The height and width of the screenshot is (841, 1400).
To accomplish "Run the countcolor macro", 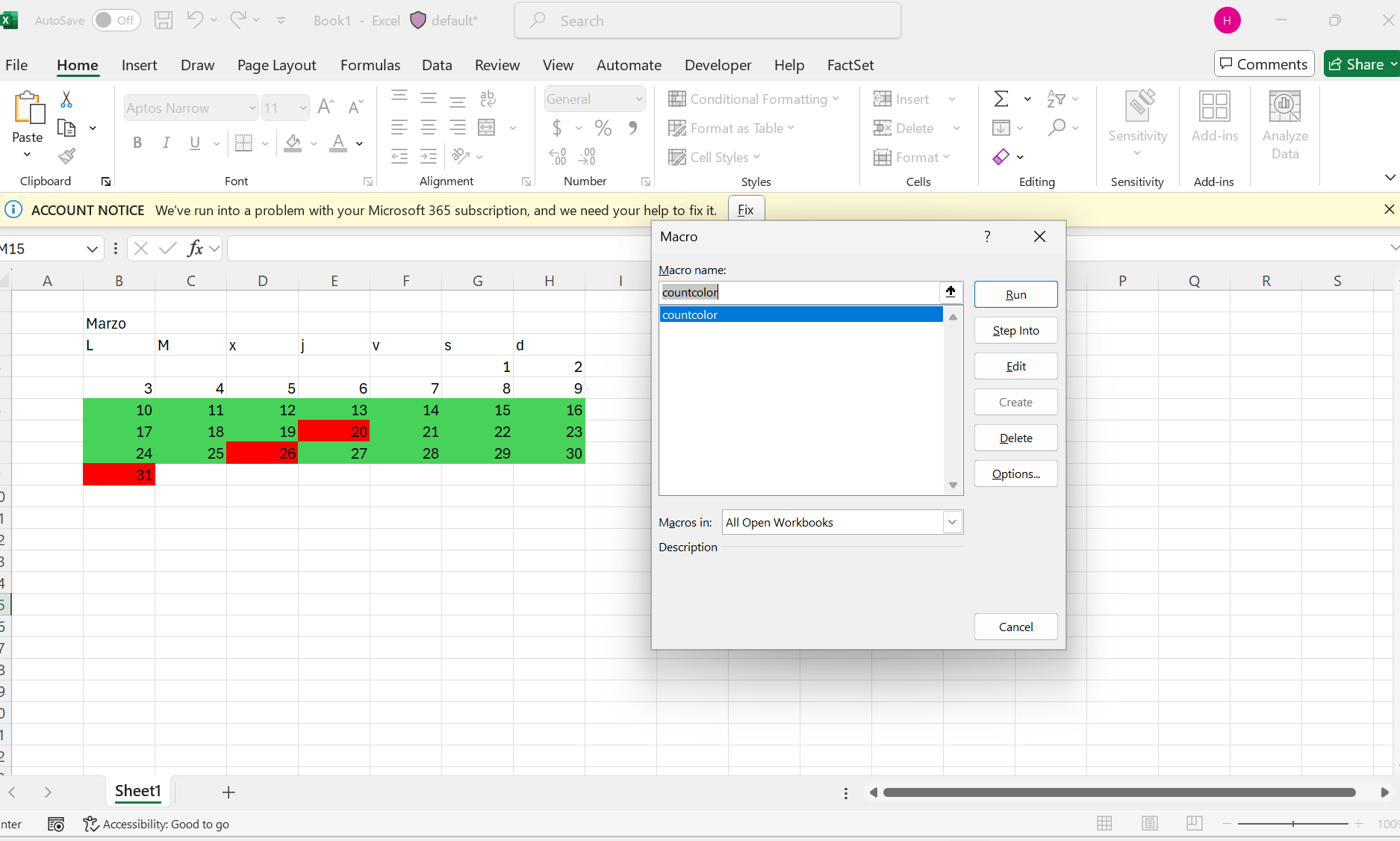I will pyautogui.click(x=1015, y=294).
